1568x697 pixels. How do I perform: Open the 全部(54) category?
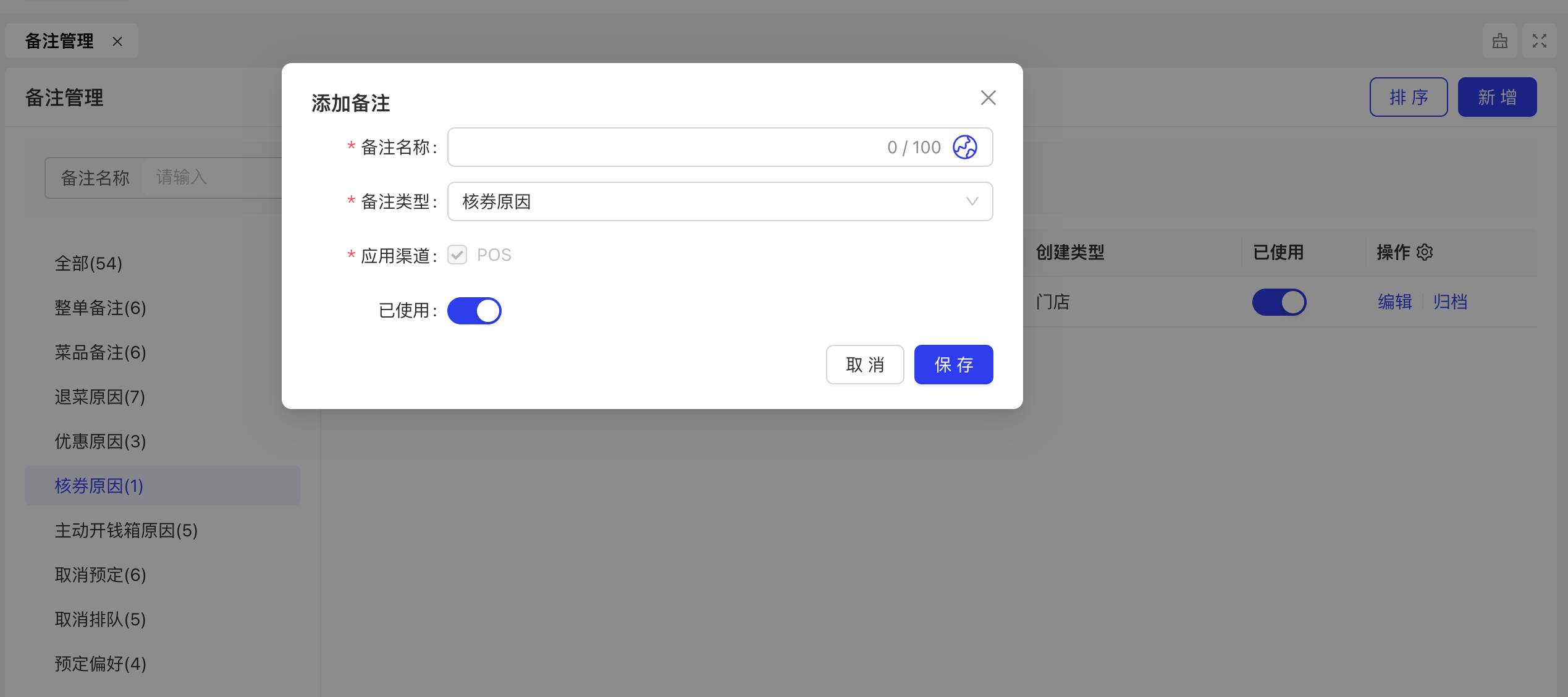click(88, 263)
